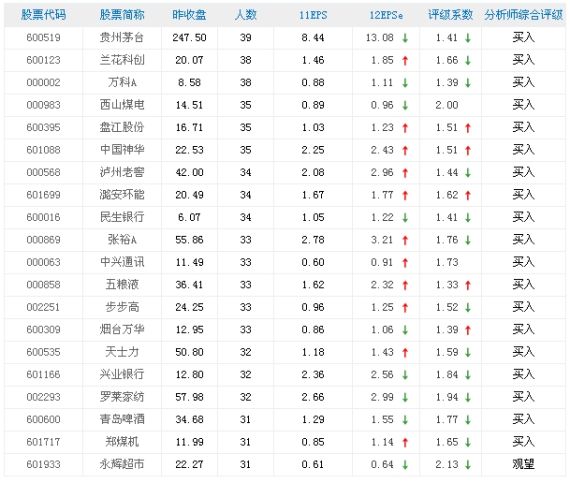The image size is (570, 483).
Task: Click red arrow next to 郑煤机's 1.14
Action: (405, 442)
